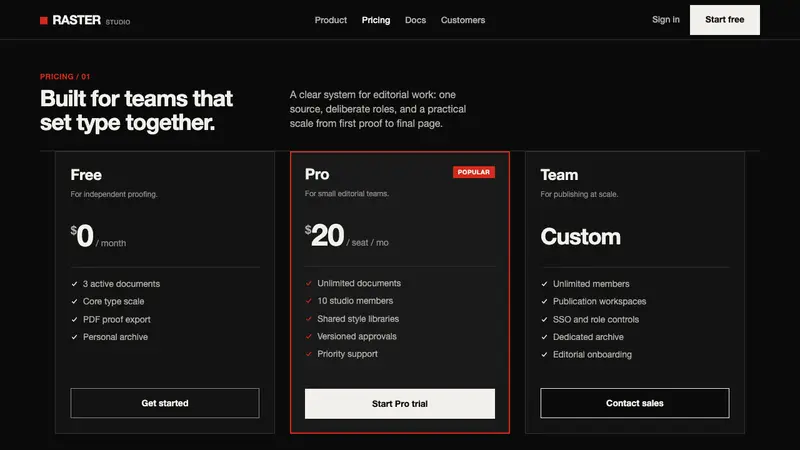
Task: Click the PRICING / 01 label
Action: coord(65,77)
